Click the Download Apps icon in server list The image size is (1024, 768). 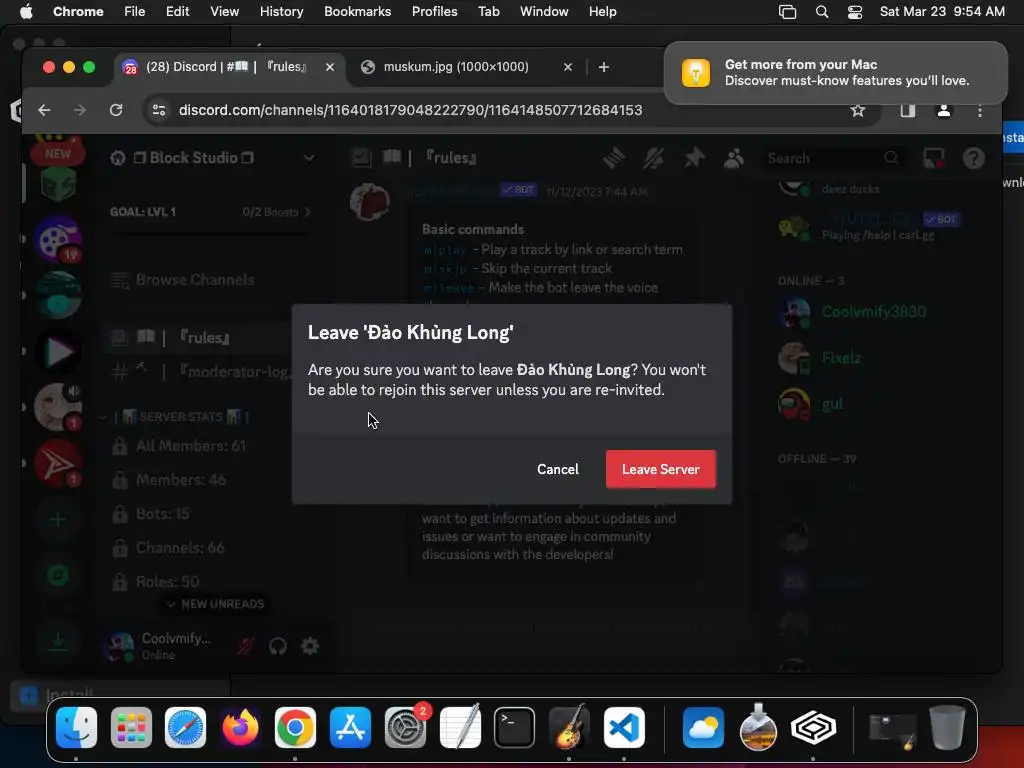pyautogui.click(x=58, y=641)
